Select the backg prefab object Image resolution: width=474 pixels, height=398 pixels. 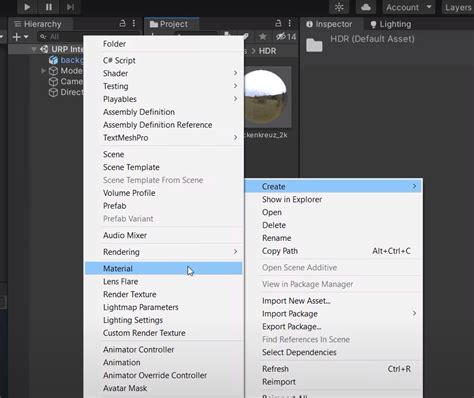tap(66, 60)
